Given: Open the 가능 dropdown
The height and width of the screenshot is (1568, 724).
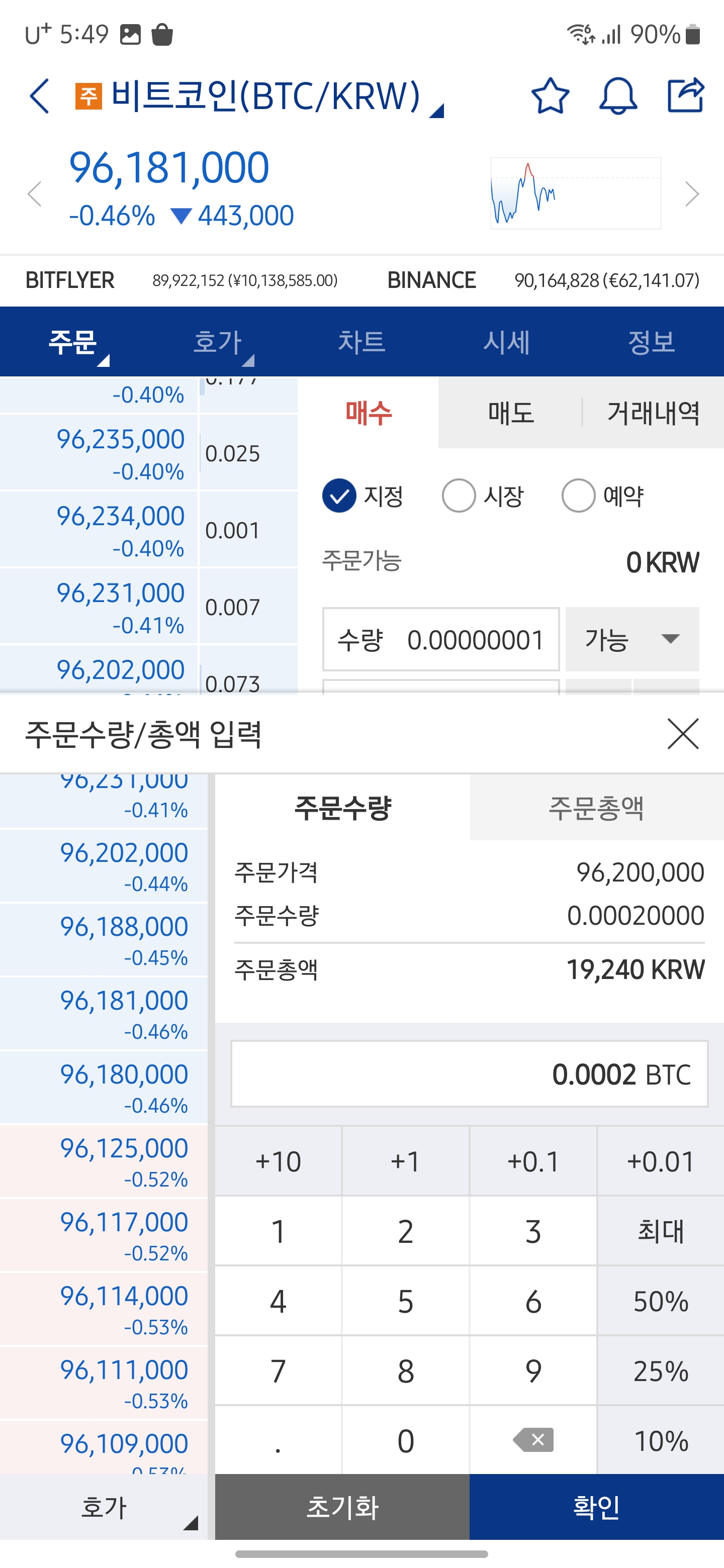Looking at the screenshot, I should (x=632, y=639).
